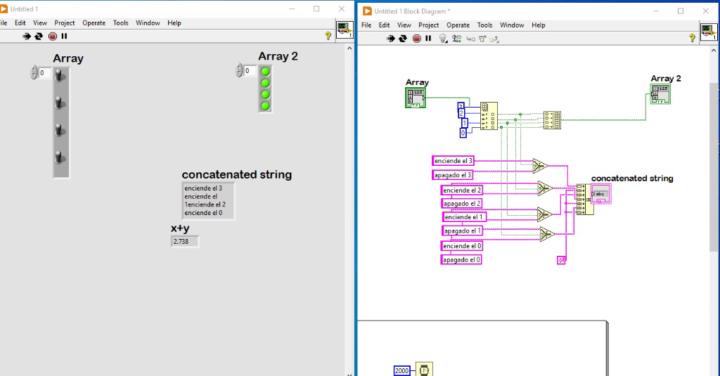The image size is (720, 376).
Task: Click the Array index display field
Action: [x=45, y=73]
